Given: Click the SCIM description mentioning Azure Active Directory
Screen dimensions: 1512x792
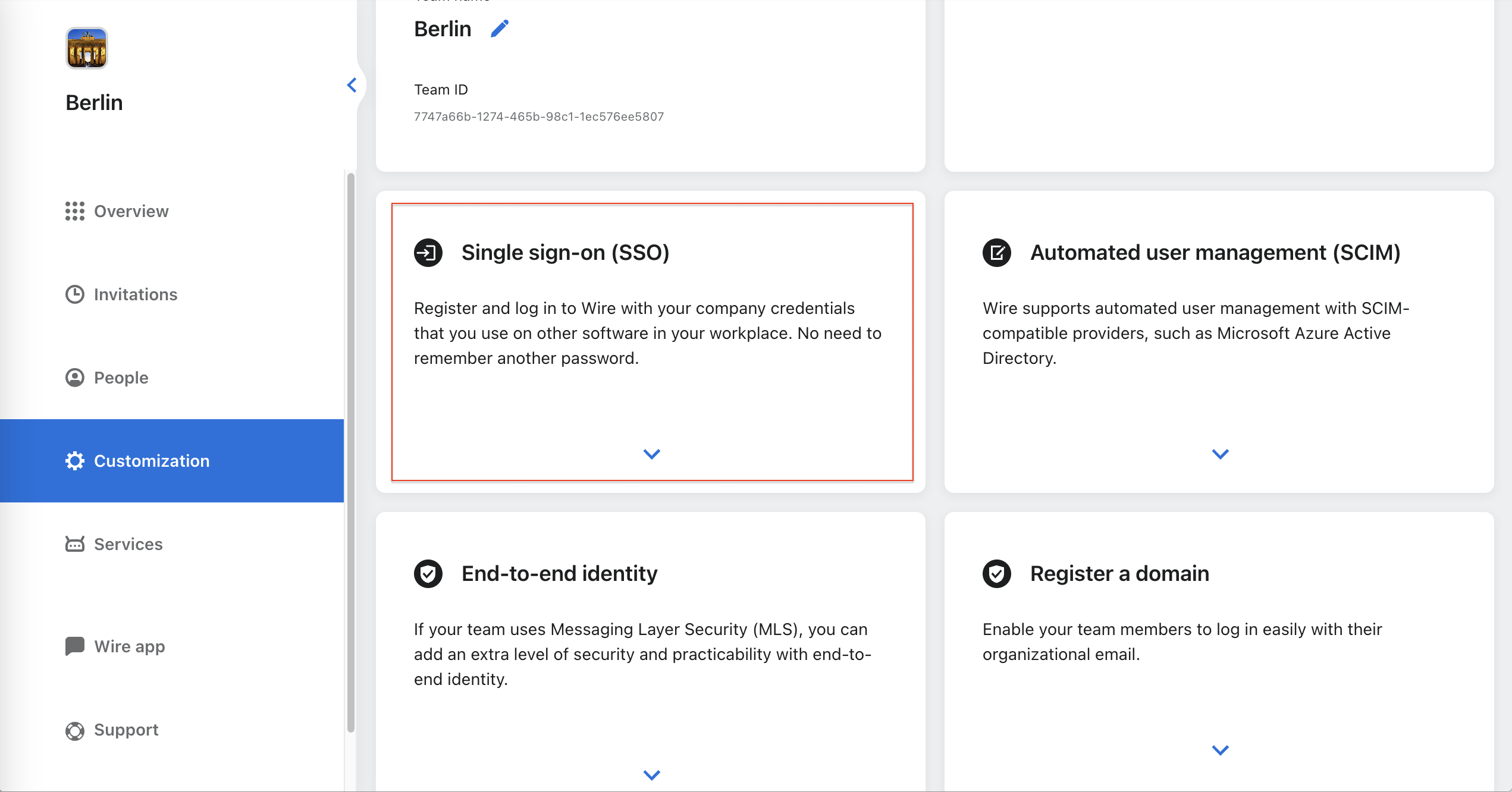Looking at the screenshot, I should 1196,333.
